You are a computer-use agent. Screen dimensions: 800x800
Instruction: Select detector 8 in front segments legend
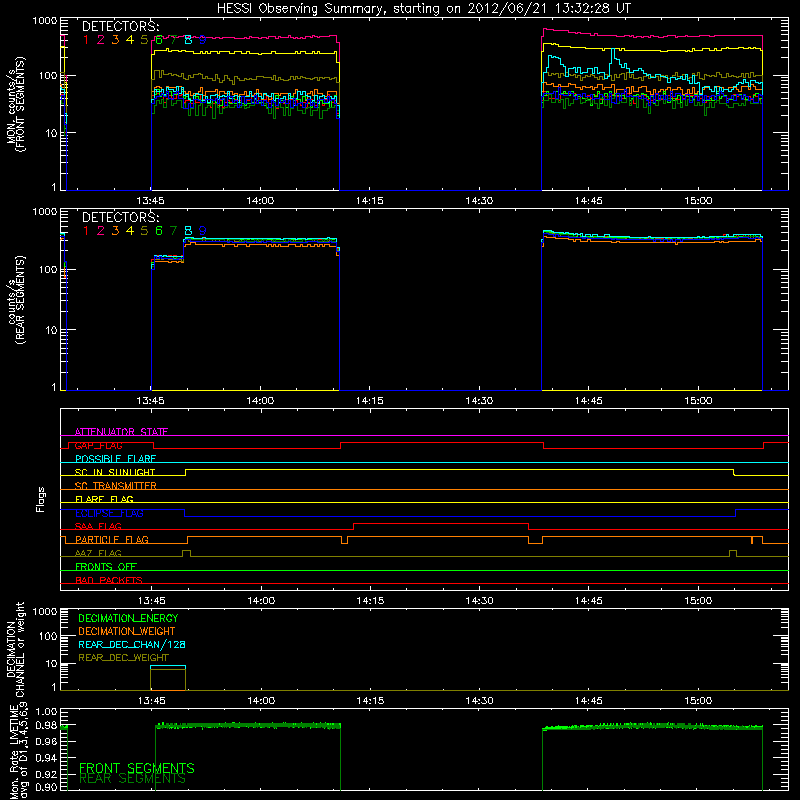(188, 40)
